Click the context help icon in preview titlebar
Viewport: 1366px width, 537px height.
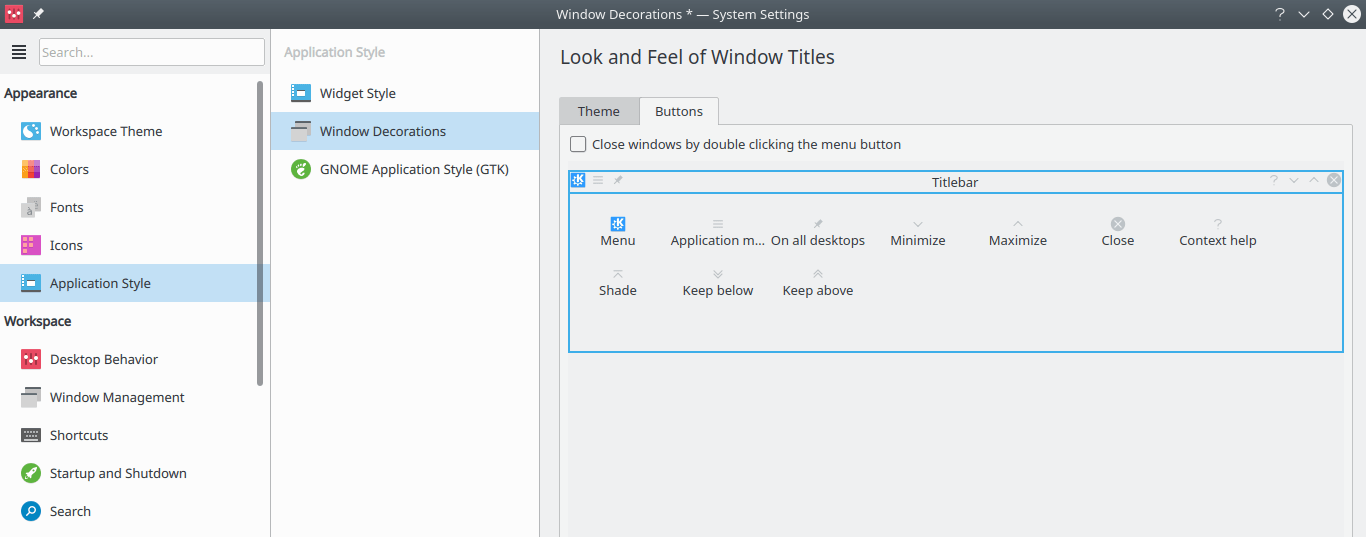pyautogui.click(x=1274, y=180)
